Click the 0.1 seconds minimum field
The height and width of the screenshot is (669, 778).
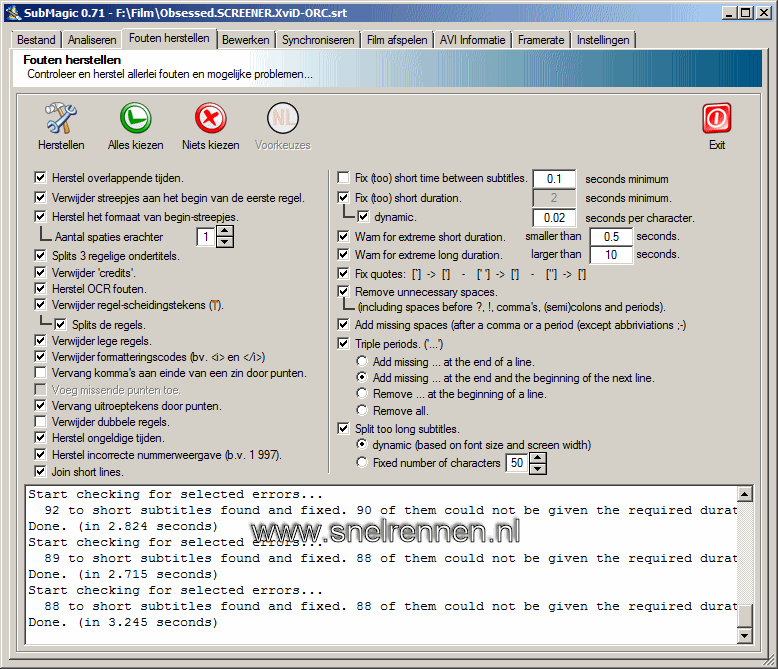(554, 179)
